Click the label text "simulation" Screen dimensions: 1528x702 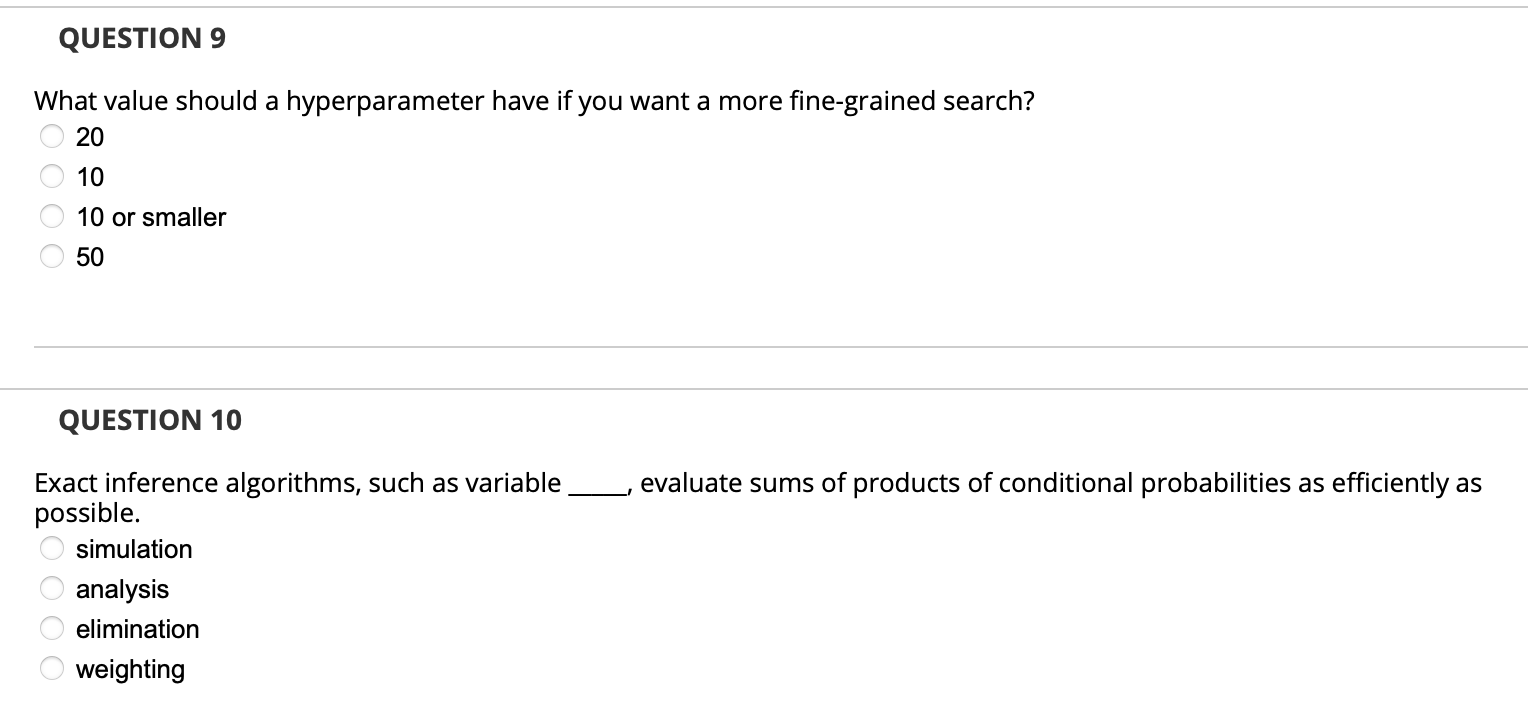click(134, 549)
